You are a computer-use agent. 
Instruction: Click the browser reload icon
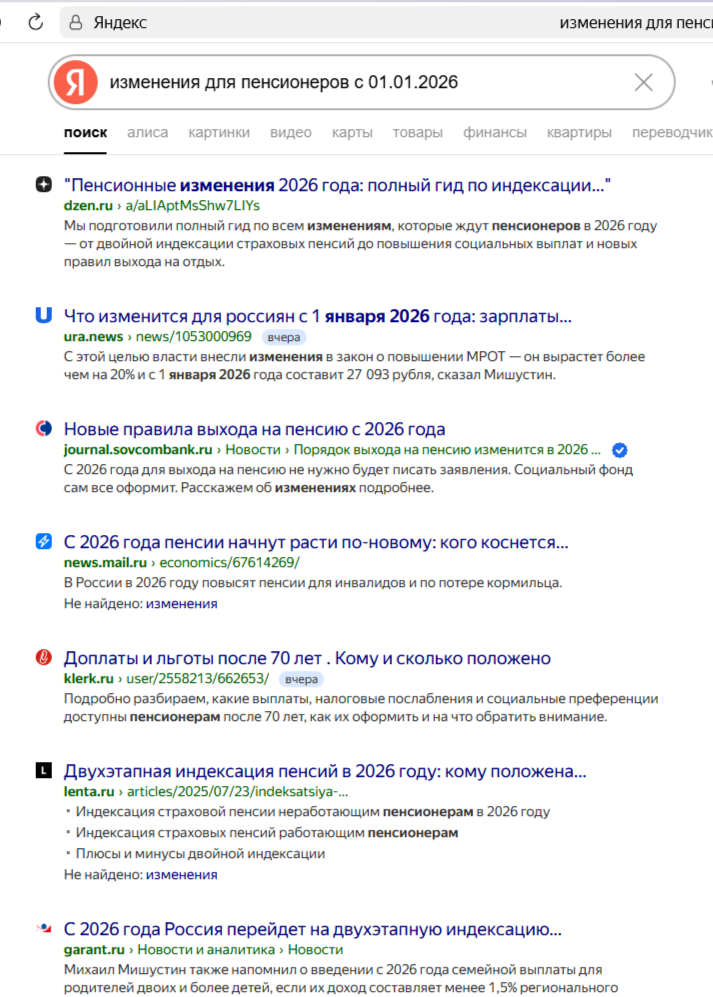pos(36,22)
